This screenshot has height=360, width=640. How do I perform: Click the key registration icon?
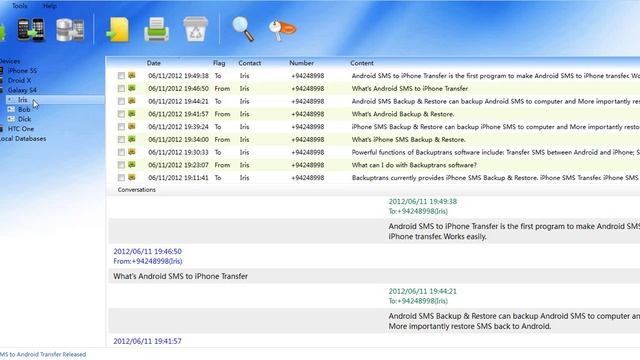pos(282,30)
